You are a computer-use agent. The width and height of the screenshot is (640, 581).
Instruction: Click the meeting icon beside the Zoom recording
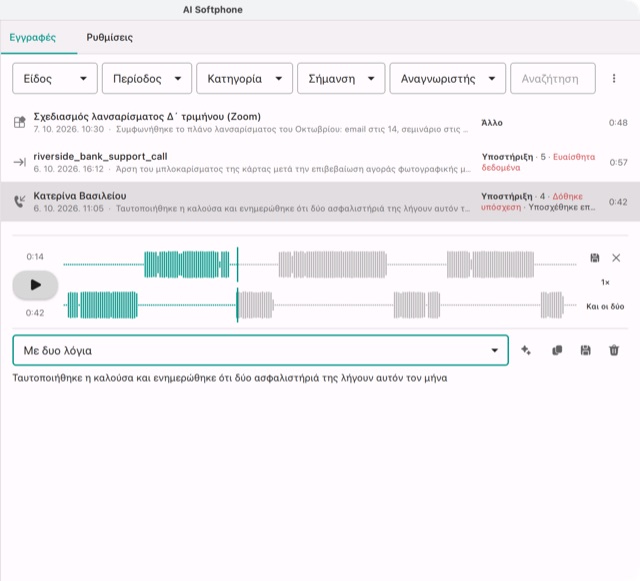20,122
